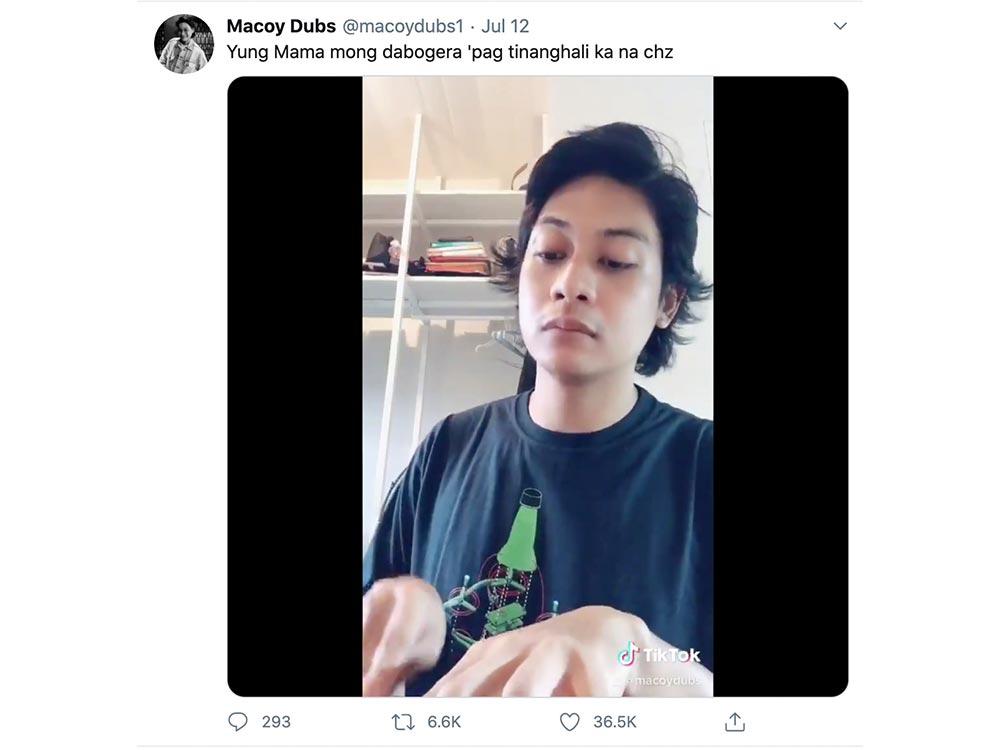The image size is (1000, 750).
Task: Play the embedded TikTok video
Action: click(x=538, y=386)
